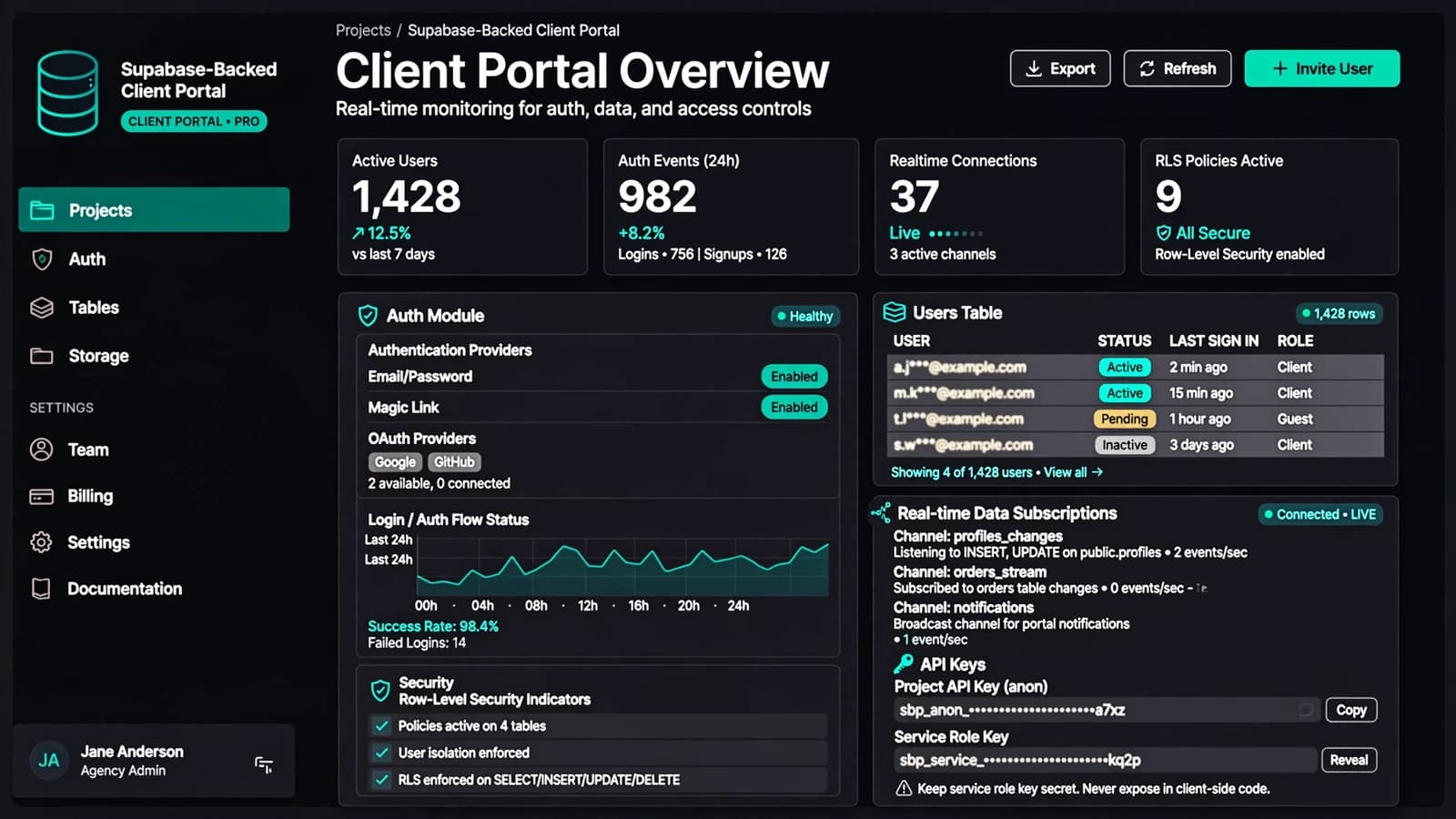The height and width of the screenshot is (819, 1456).
Task: Click the API Keys key icon
Action: tap(904, 663)
